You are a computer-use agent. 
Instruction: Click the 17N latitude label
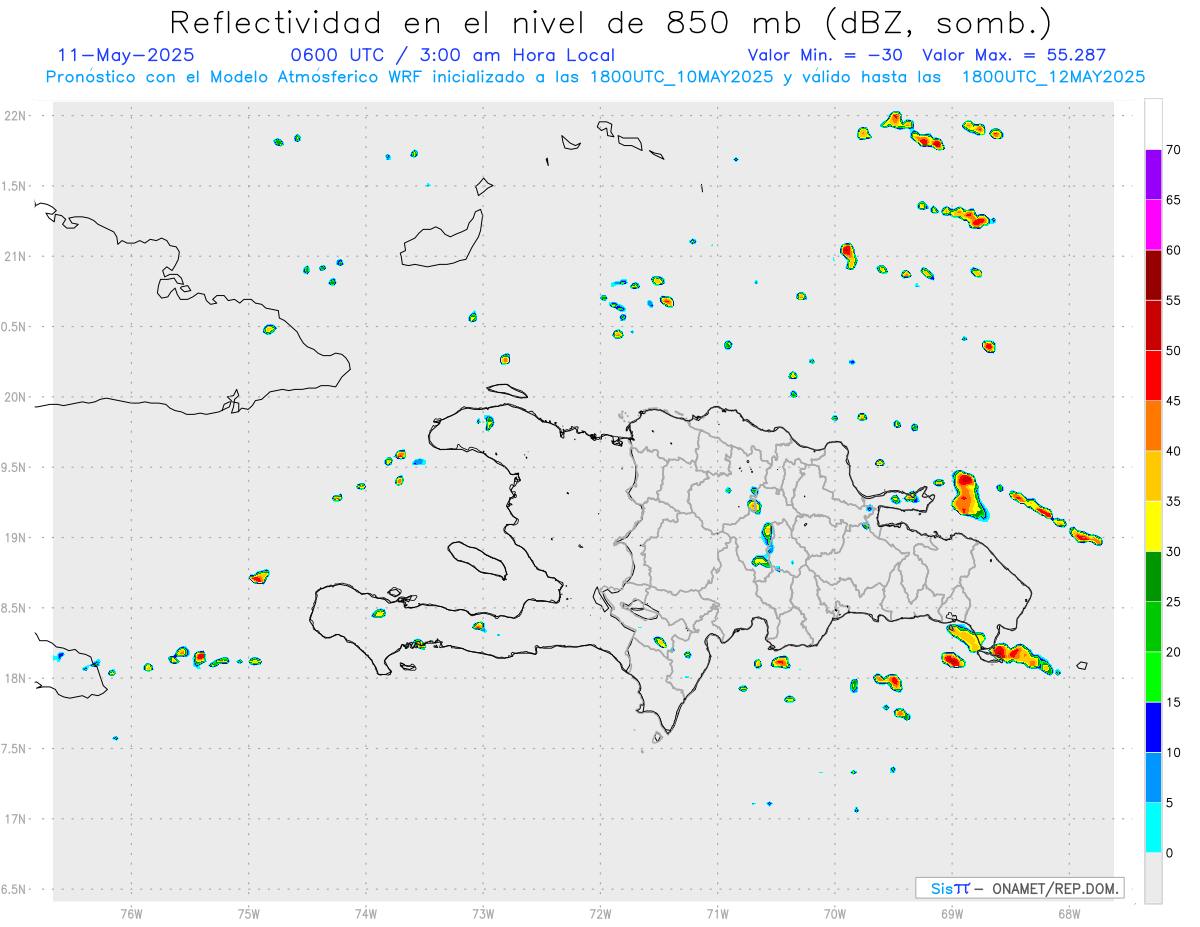point(17,819)
